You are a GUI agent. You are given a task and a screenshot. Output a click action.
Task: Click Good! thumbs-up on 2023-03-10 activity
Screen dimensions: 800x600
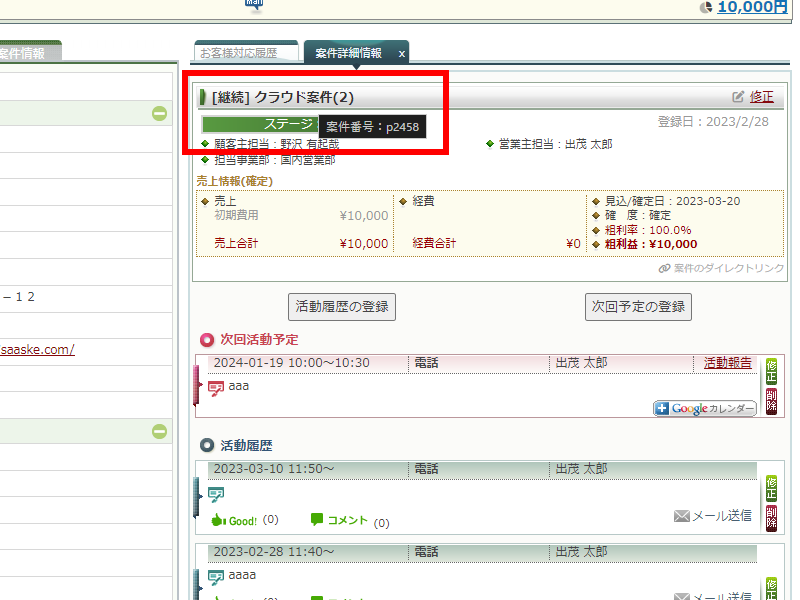pos(234,520)
